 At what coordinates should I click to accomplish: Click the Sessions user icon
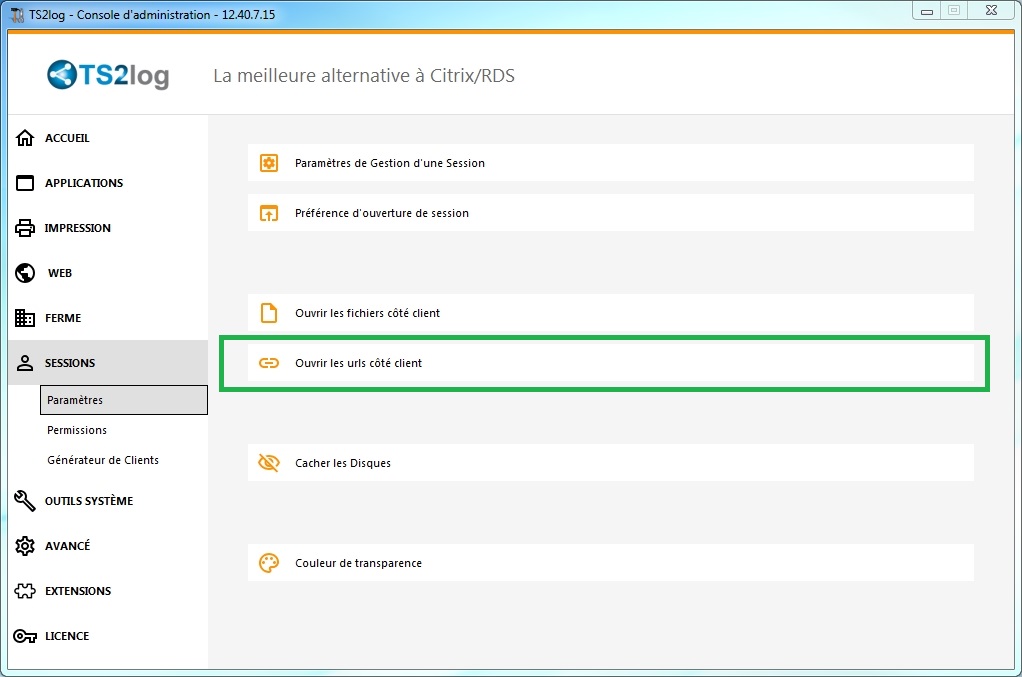pyautogui.click(x=25, y=363)
